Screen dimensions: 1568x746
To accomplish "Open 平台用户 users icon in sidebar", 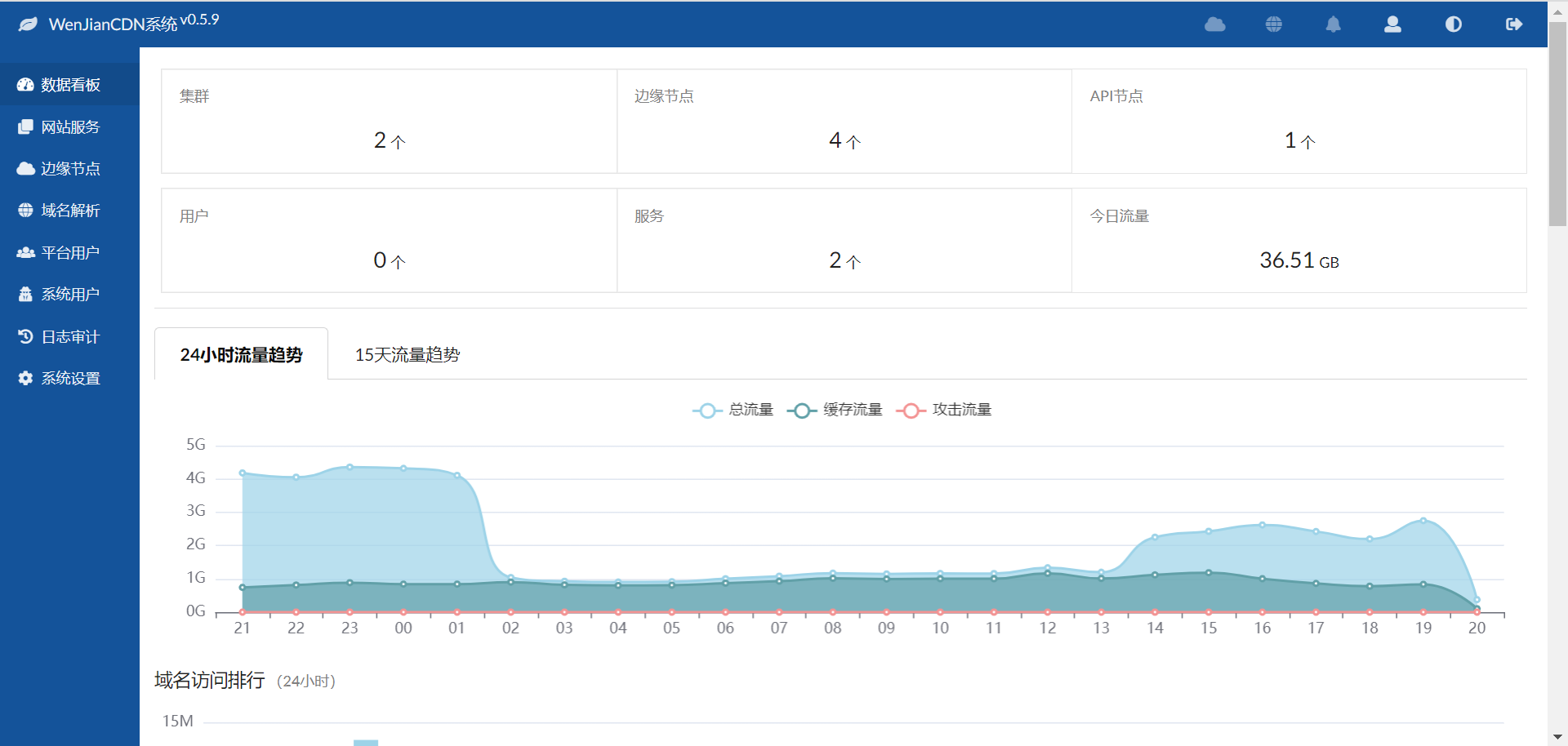I will [25, 252].
